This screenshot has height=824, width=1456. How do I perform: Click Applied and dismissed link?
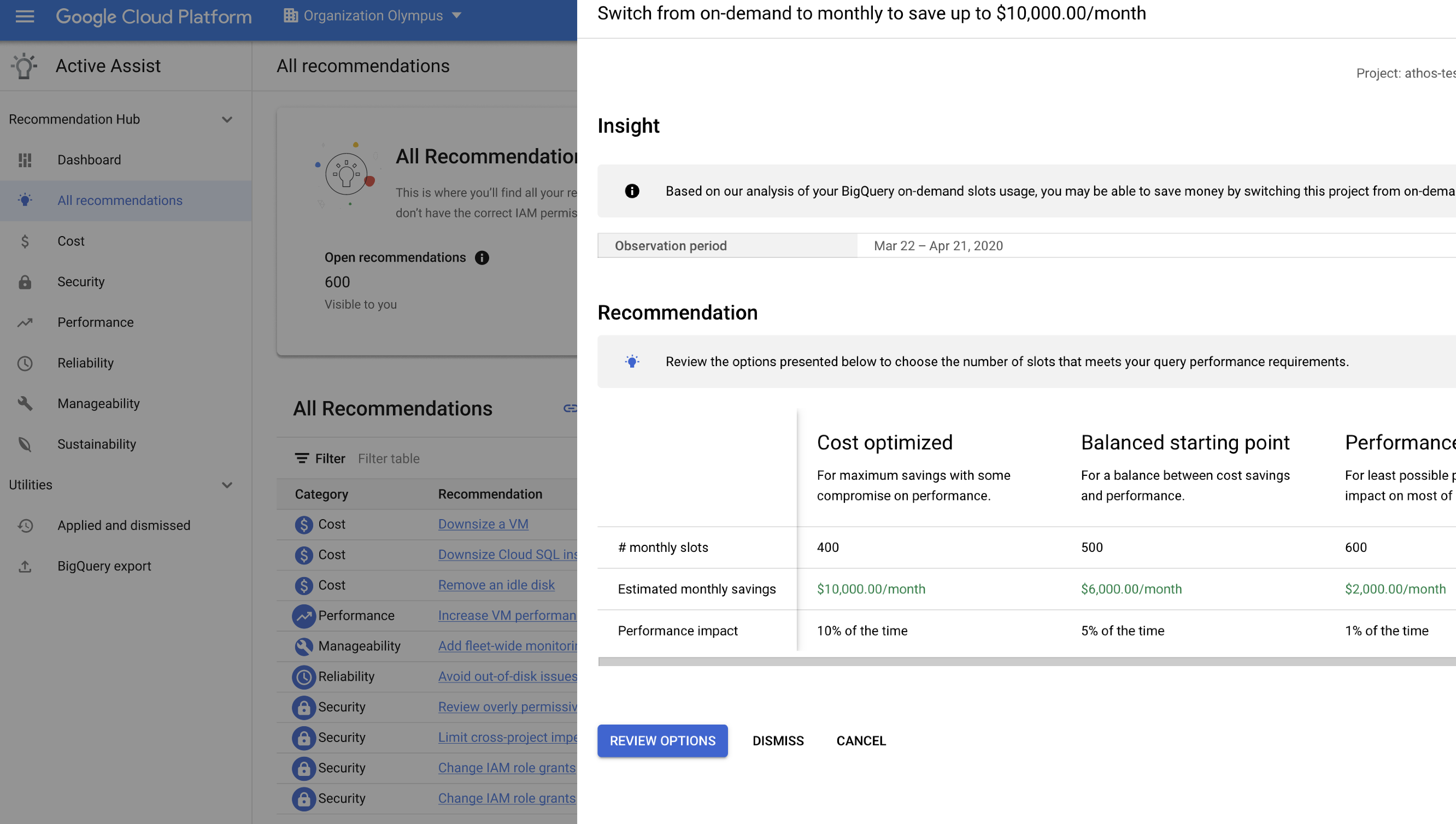[123, 525]
